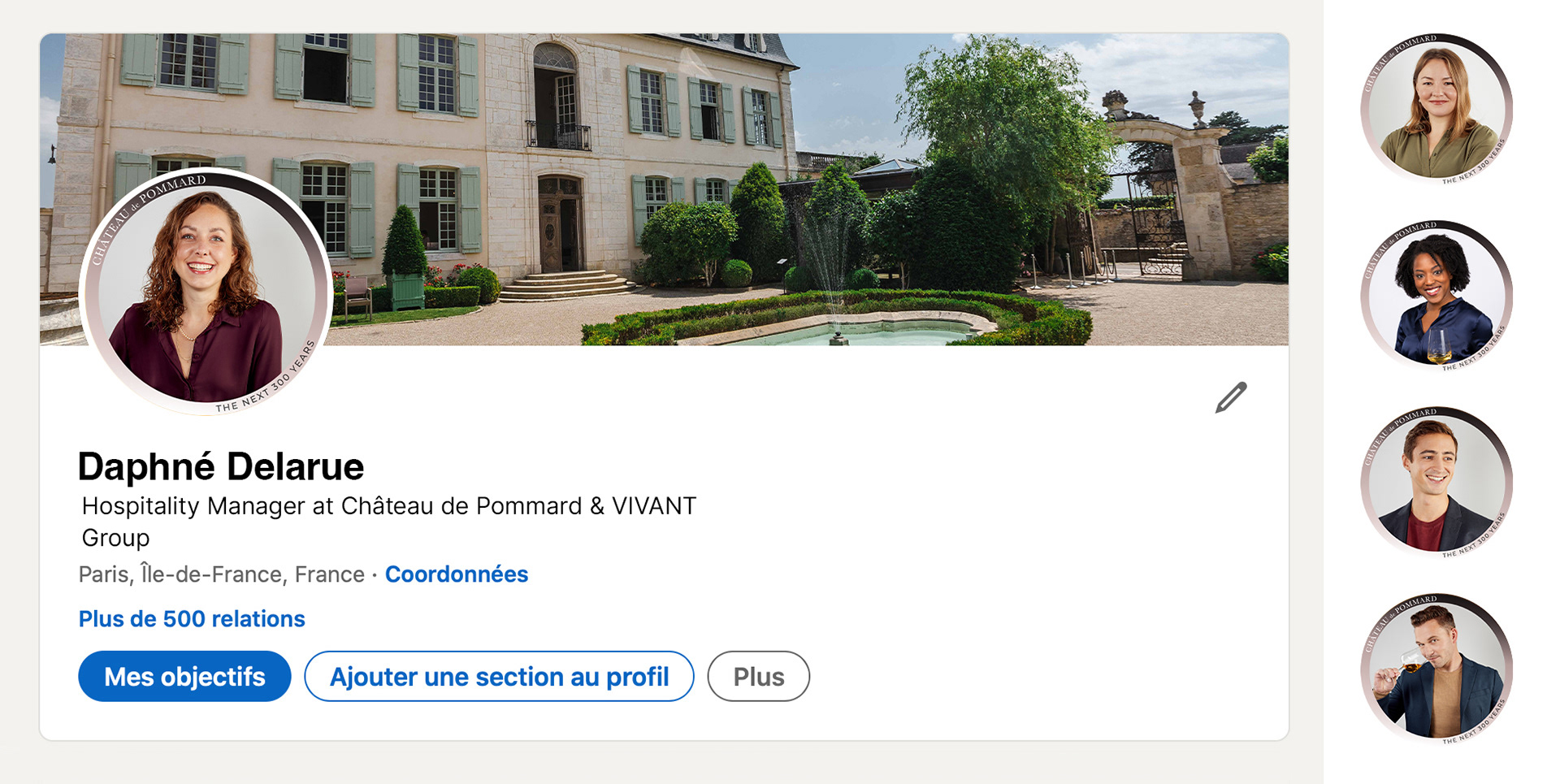Select the avatar with olive green blouse
The image size is (1560, 784).
click(x=1436, y=108)
